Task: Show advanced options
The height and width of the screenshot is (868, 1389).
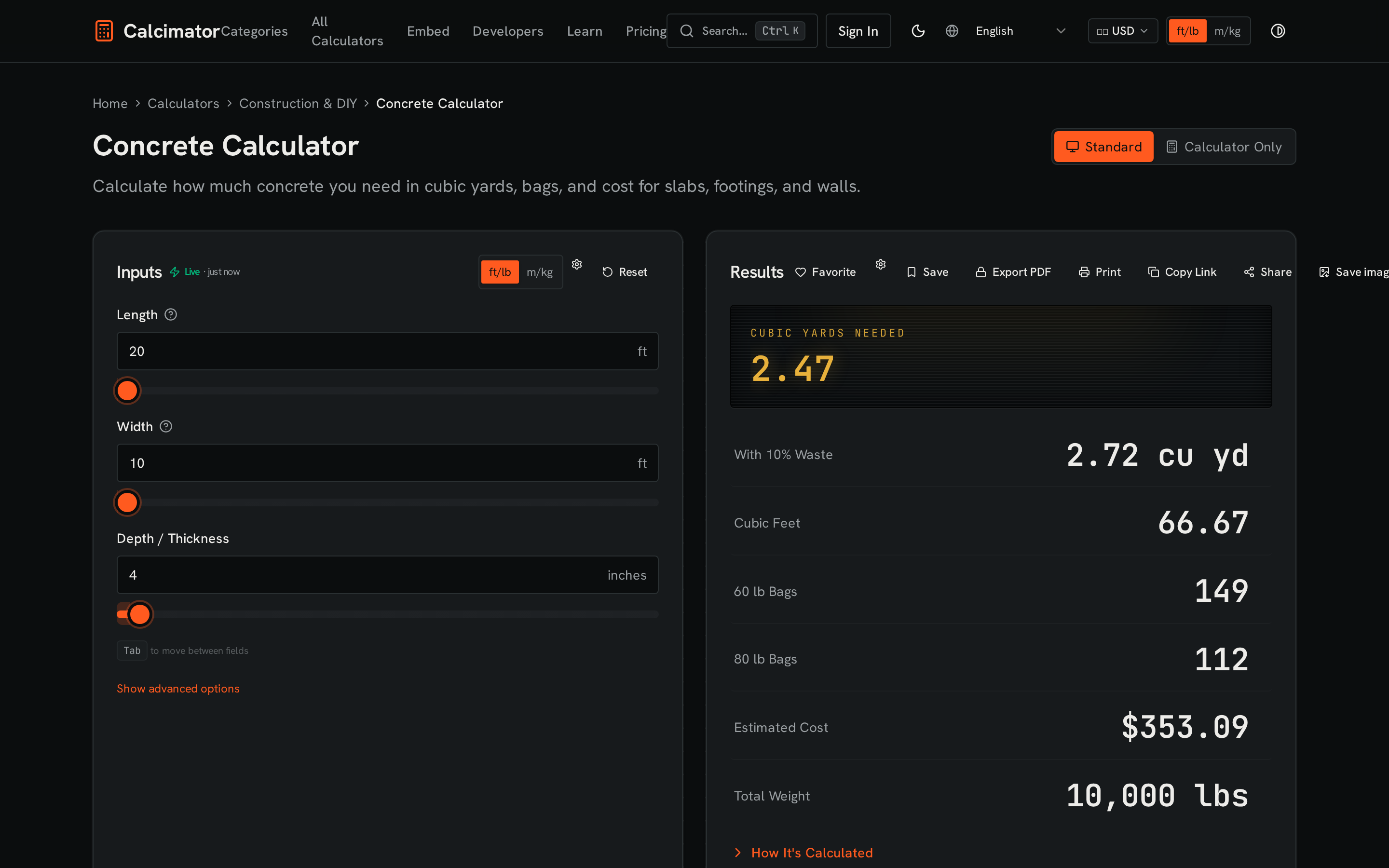Action: coord(178,688)
